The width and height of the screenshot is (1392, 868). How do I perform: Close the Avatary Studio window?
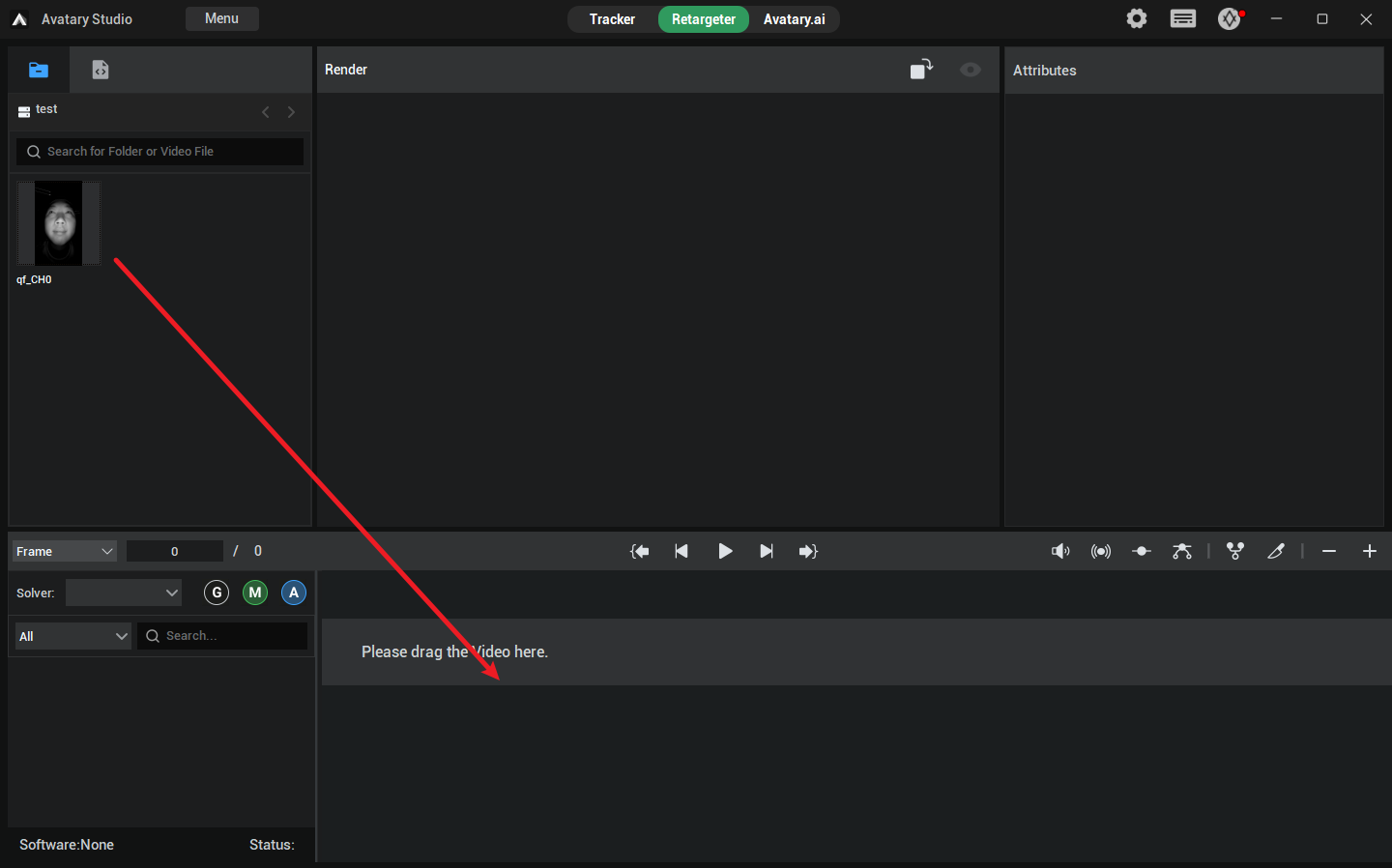coord(1366,18)
